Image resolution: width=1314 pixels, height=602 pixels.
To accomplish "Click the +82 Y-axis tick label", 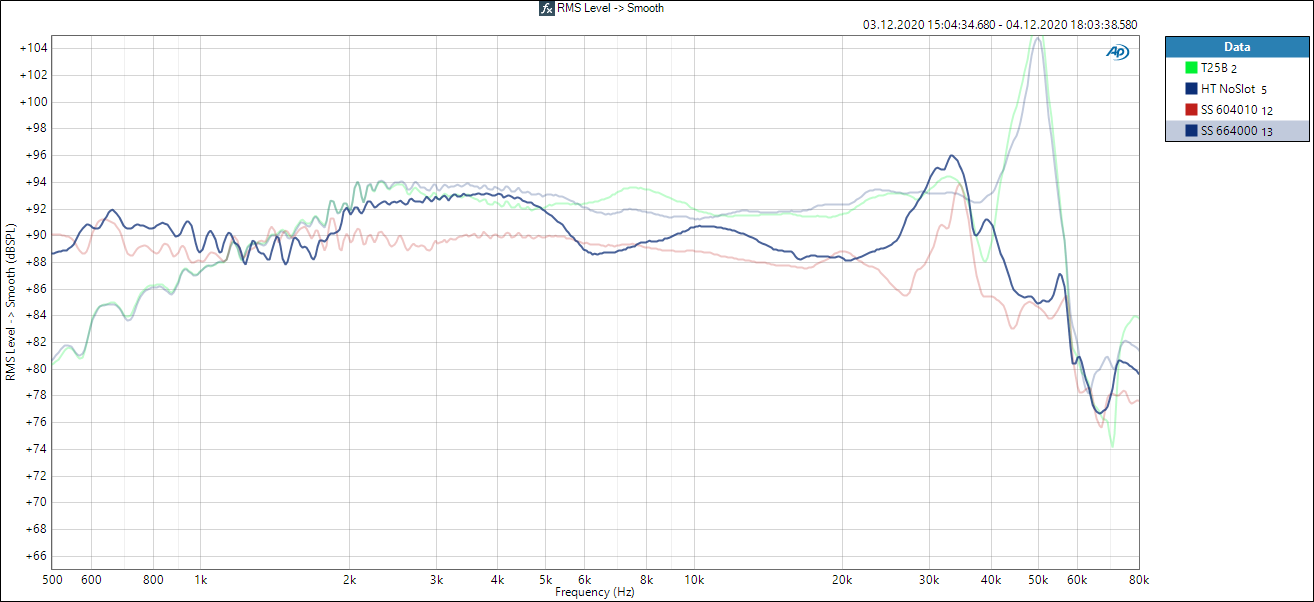I will coord(35,342).
